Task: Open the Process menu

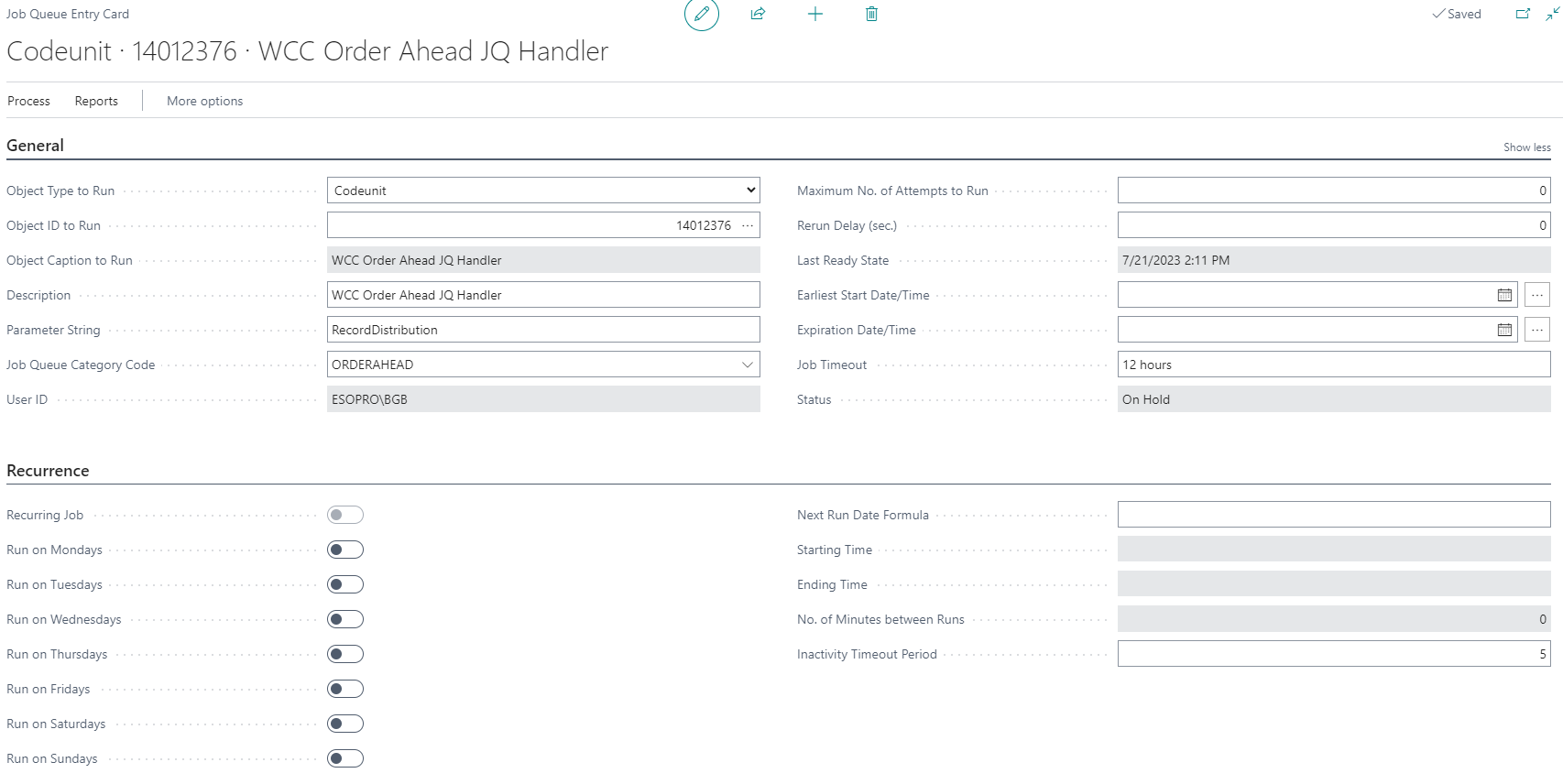Action: point(28,101)
